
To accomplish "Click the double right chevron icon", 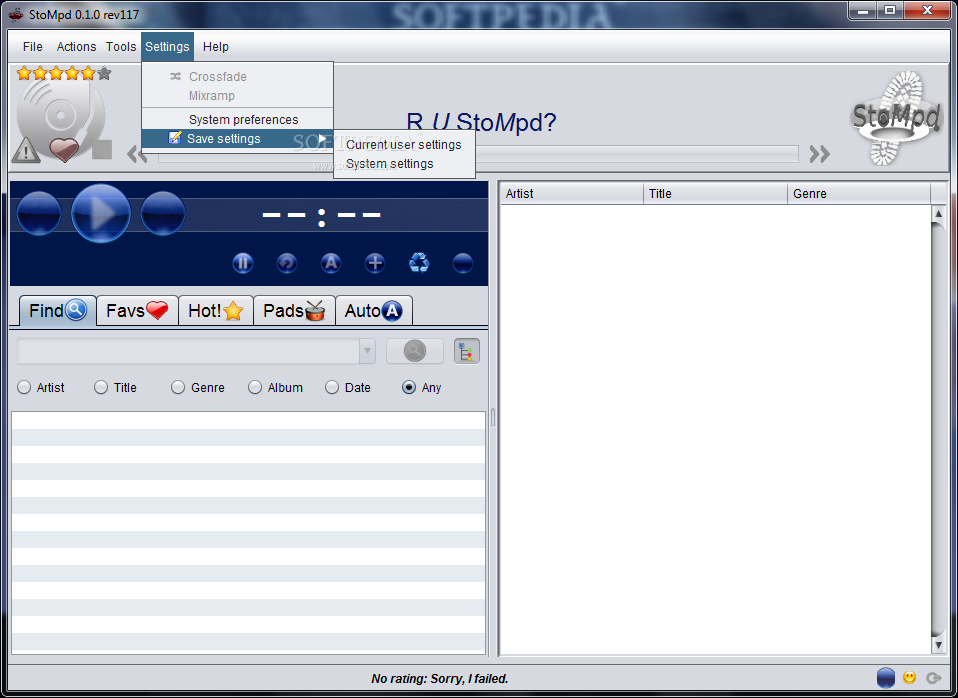I will 819,154.
